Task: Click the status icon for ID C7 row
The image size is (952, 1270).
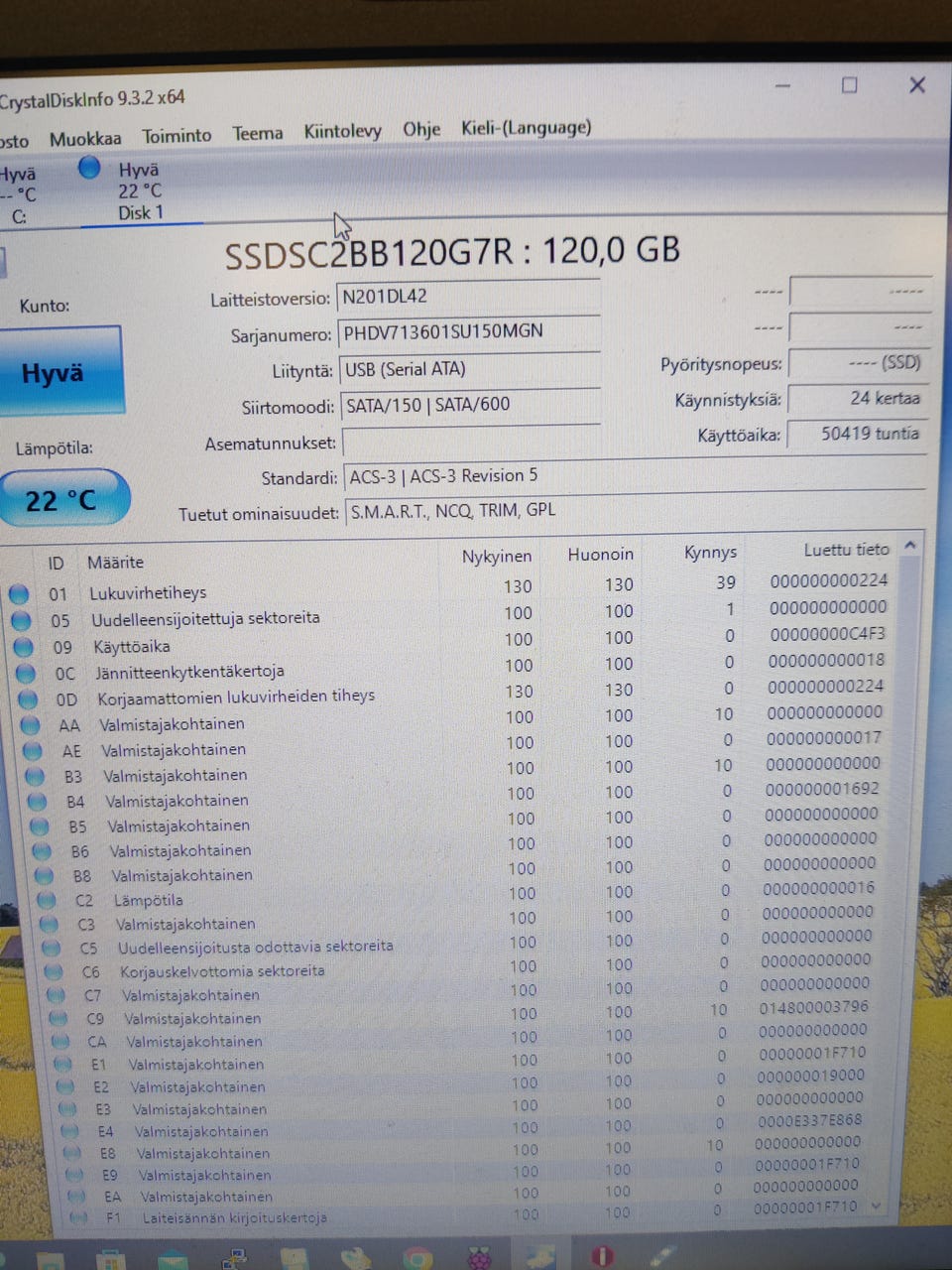Action: coord(57,995)
